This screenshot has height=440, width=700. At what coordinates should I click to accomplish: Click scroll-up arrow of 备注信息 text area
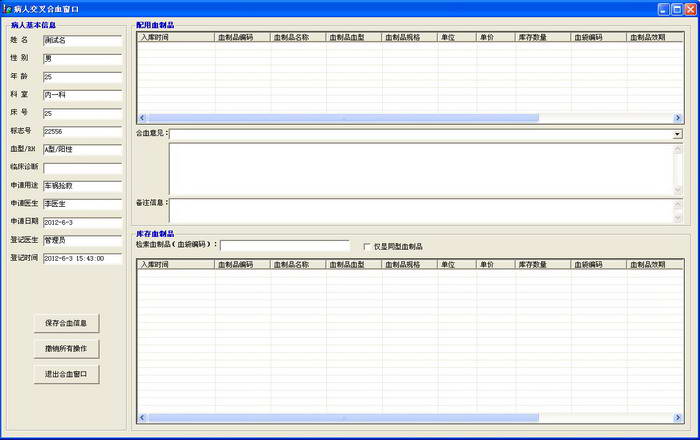[x=678, y=204]
